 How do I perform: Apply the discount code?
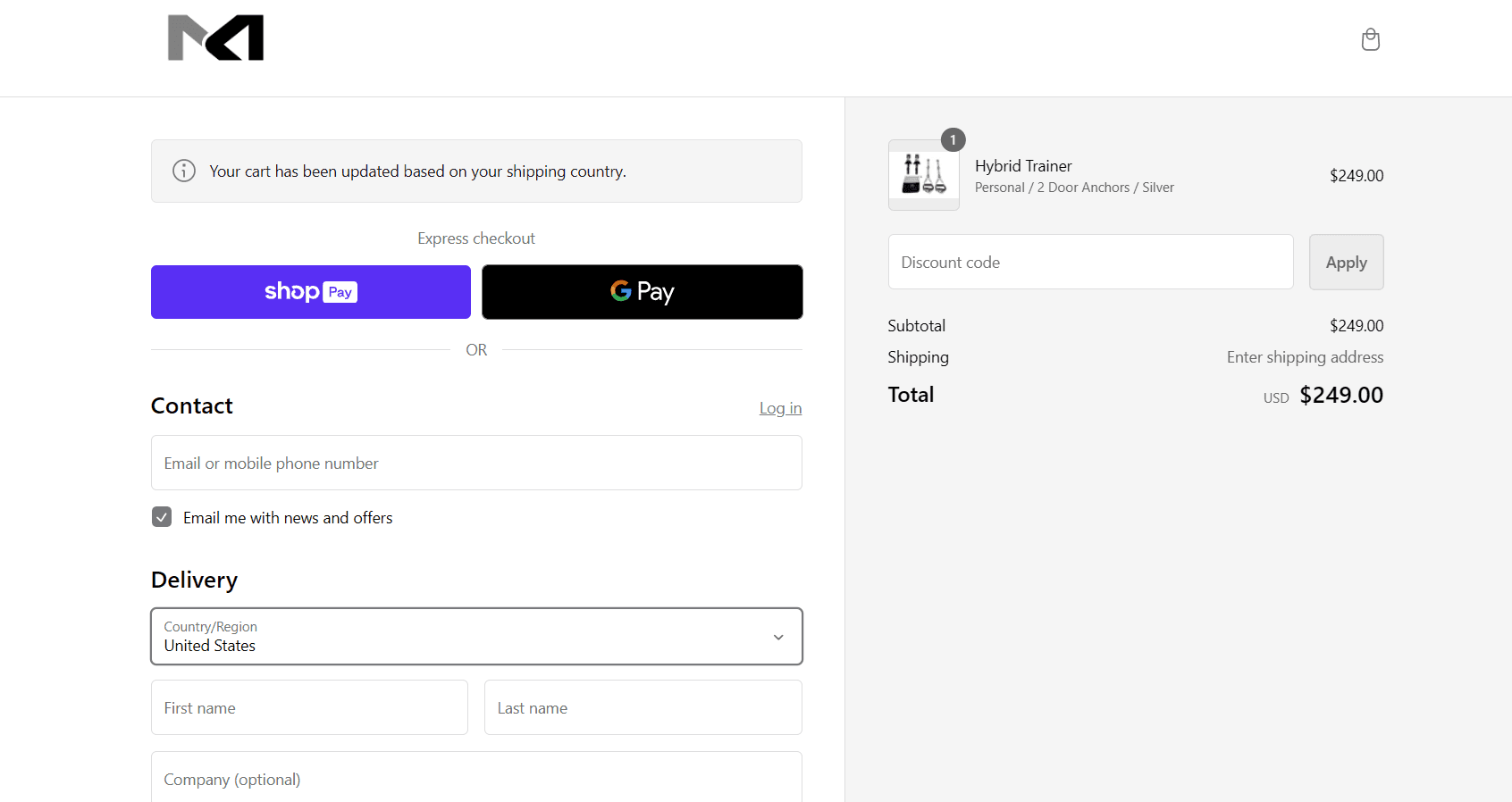pyautogui.click(x=1347, y=262)
